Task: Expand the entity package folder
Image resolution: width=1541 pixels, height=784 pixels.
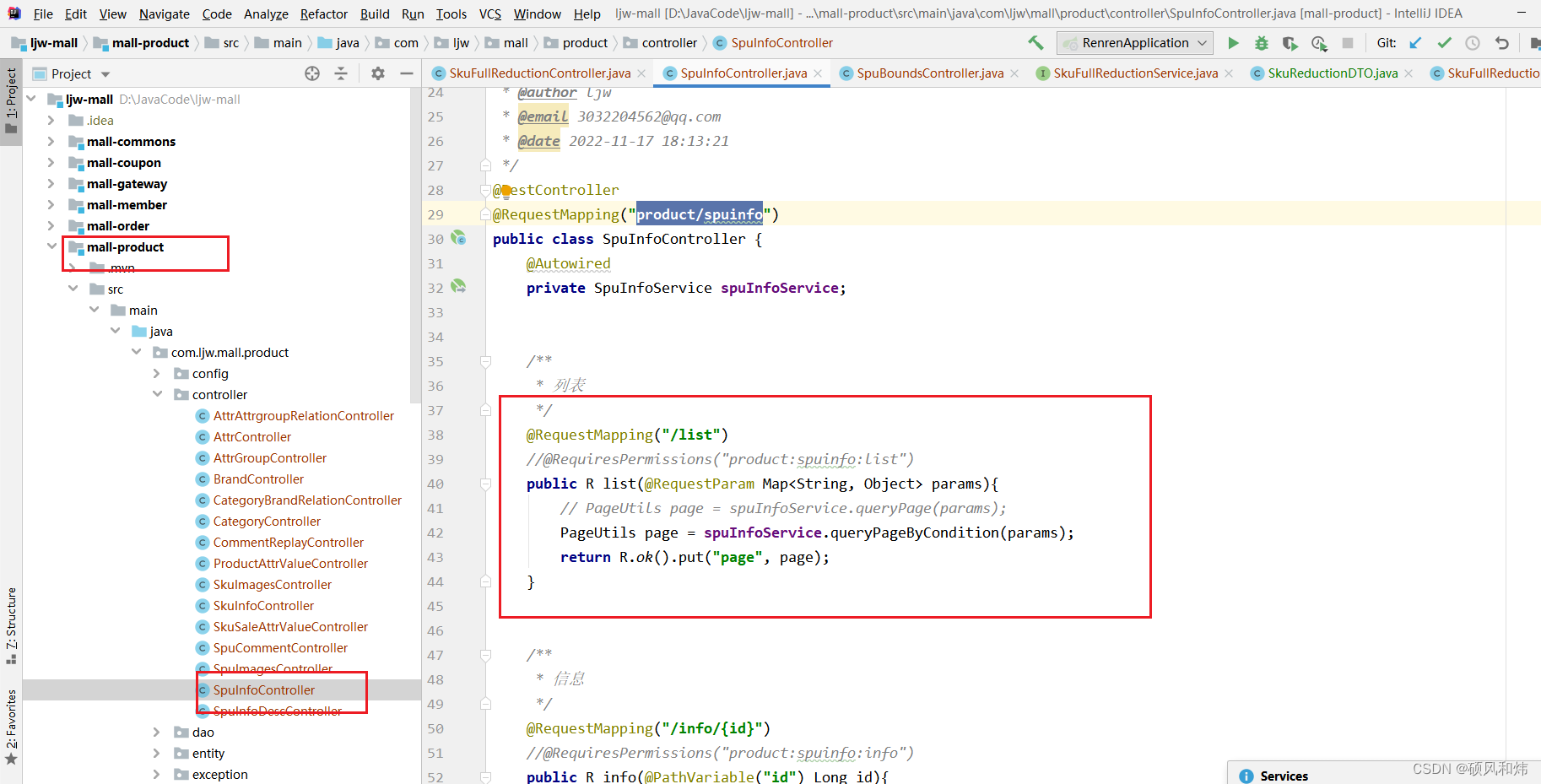Action: coord(157,753)
